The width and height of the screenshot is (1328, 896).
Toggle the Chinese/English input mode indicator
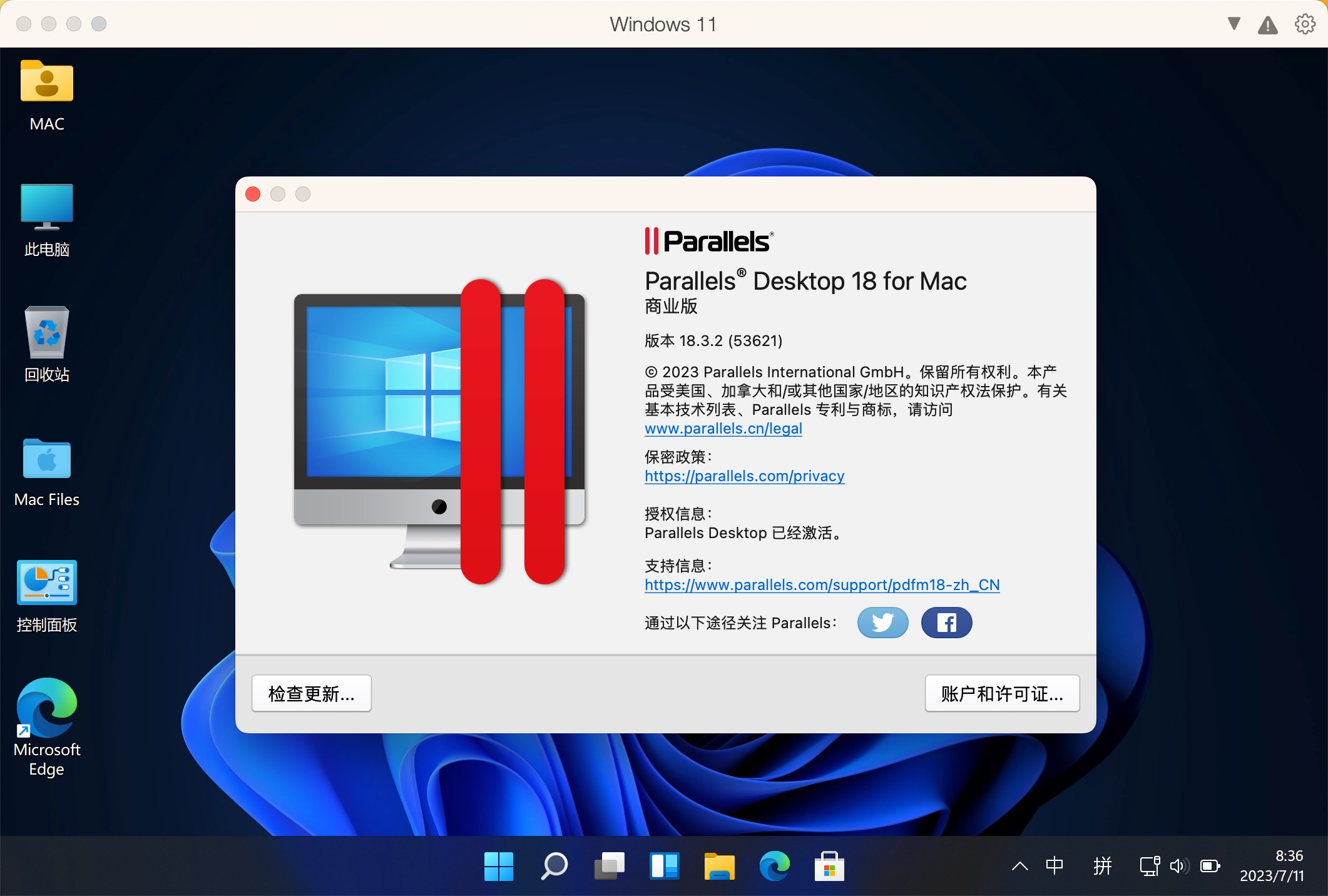(1055, 866)
